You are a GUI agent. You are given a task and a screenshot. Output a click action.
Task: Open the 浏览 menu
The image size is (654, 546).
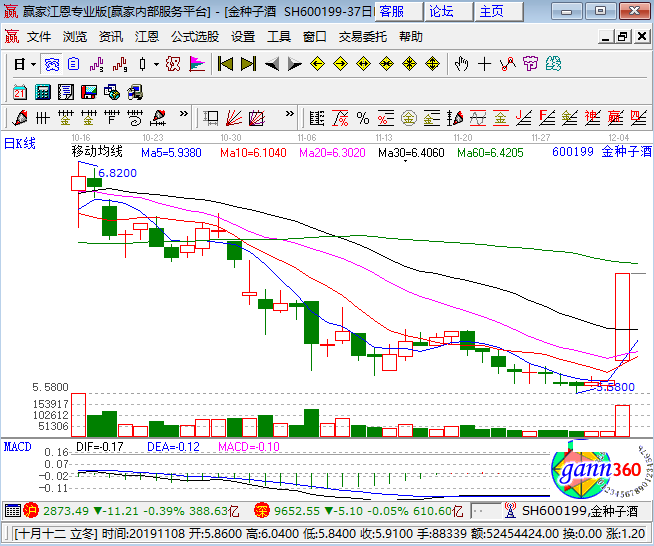(x=75, y=37)
